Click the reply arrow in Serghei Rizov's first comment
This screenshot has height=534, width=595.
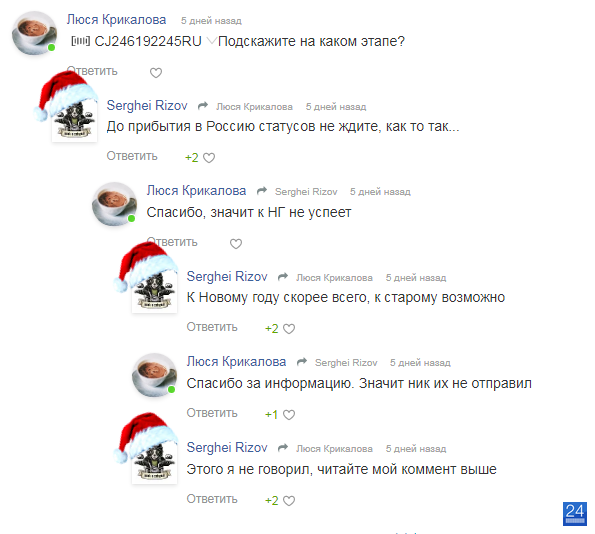click(203, 106)
